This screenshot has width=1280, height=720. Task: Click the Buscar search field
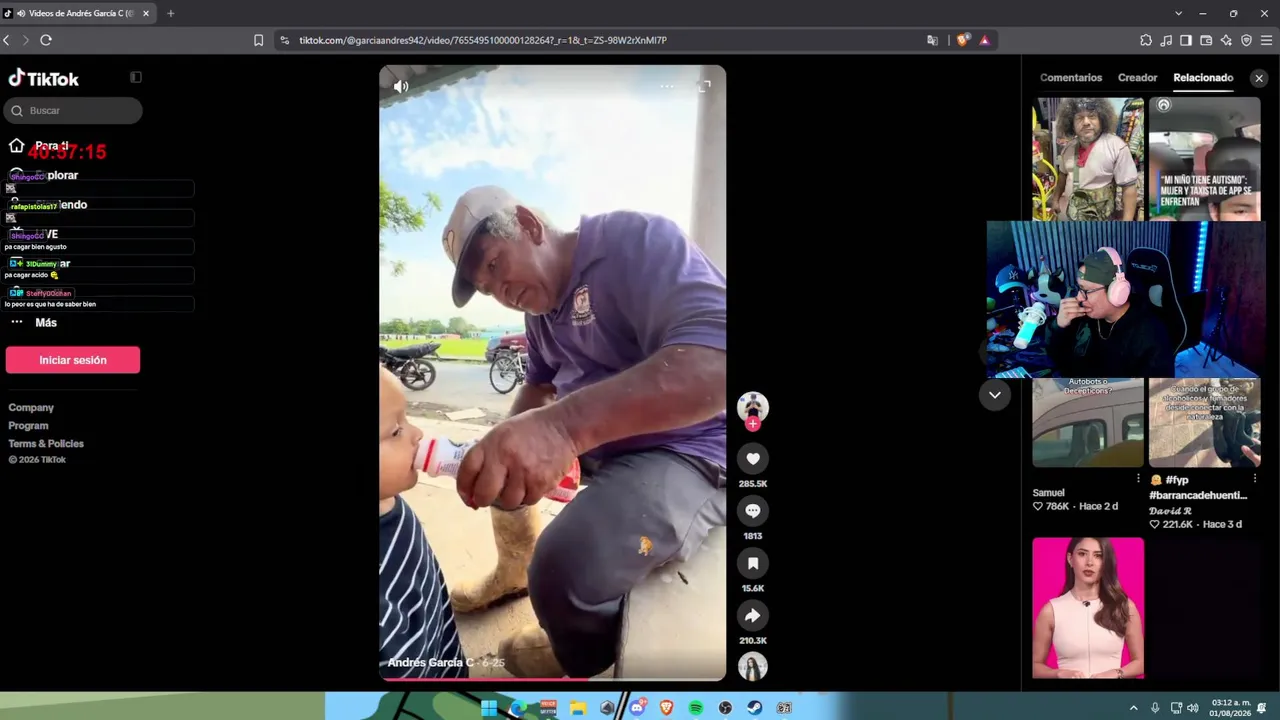click(x=73, y=111)
